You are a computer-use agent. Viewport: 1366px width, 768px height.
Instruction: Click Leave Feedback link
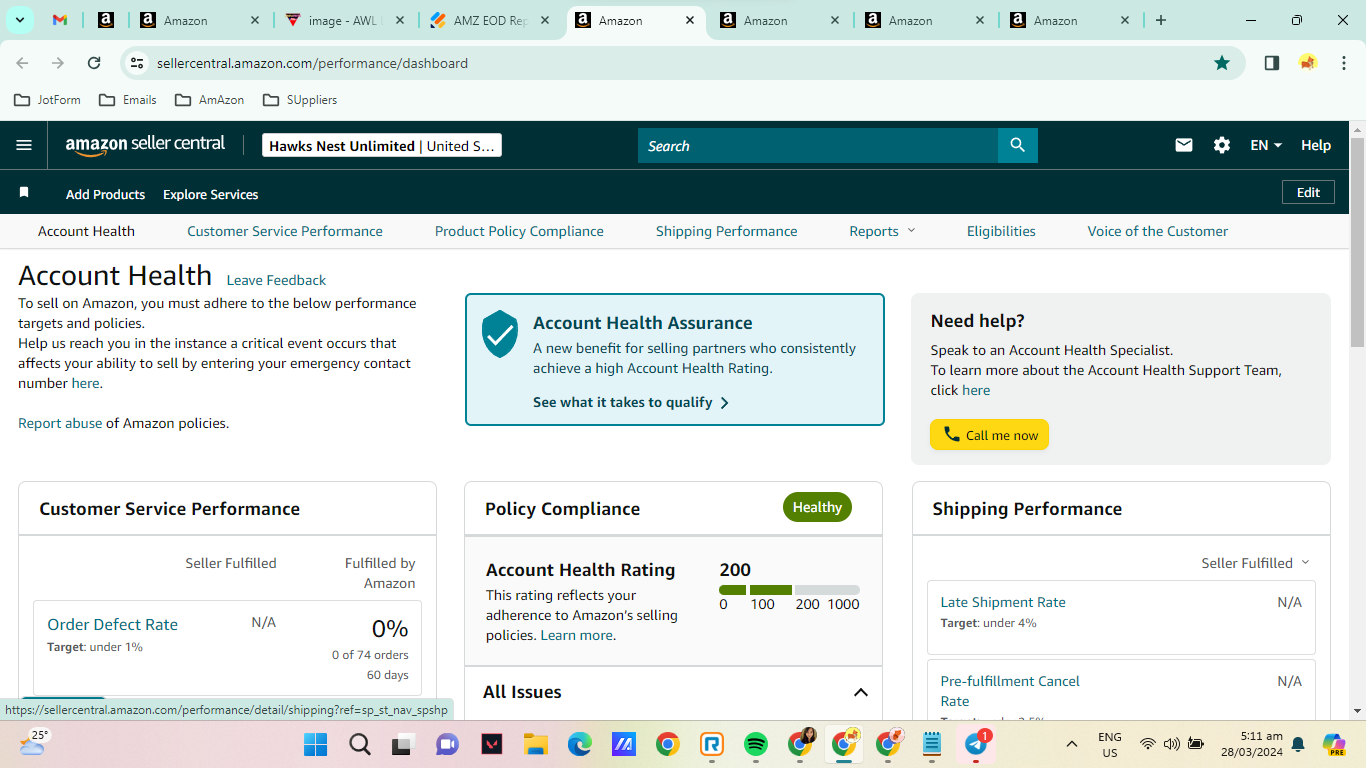click(x=276, y=280)
